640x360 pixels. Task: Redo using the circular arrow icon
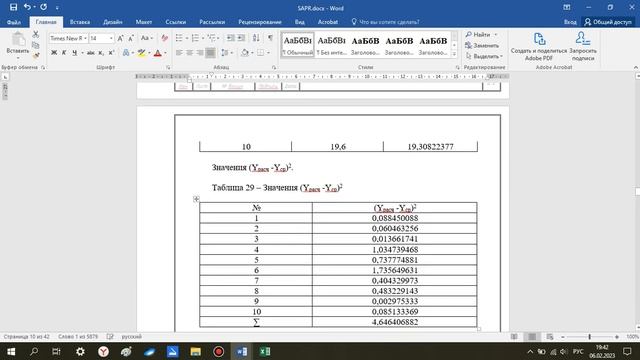point(44,7)
